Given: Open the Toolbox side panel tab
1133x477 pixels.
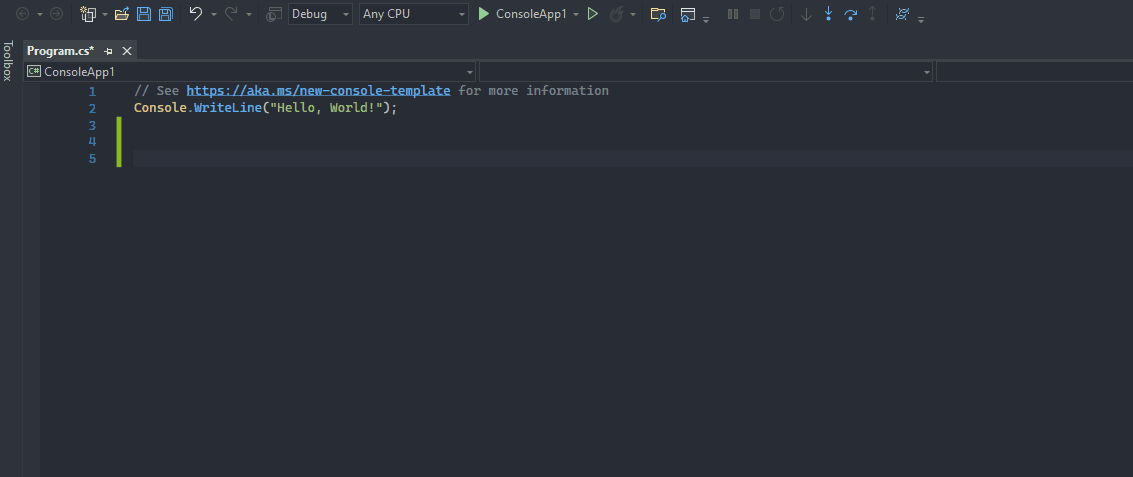Looking at the screenshot, I should coord(8,61).
